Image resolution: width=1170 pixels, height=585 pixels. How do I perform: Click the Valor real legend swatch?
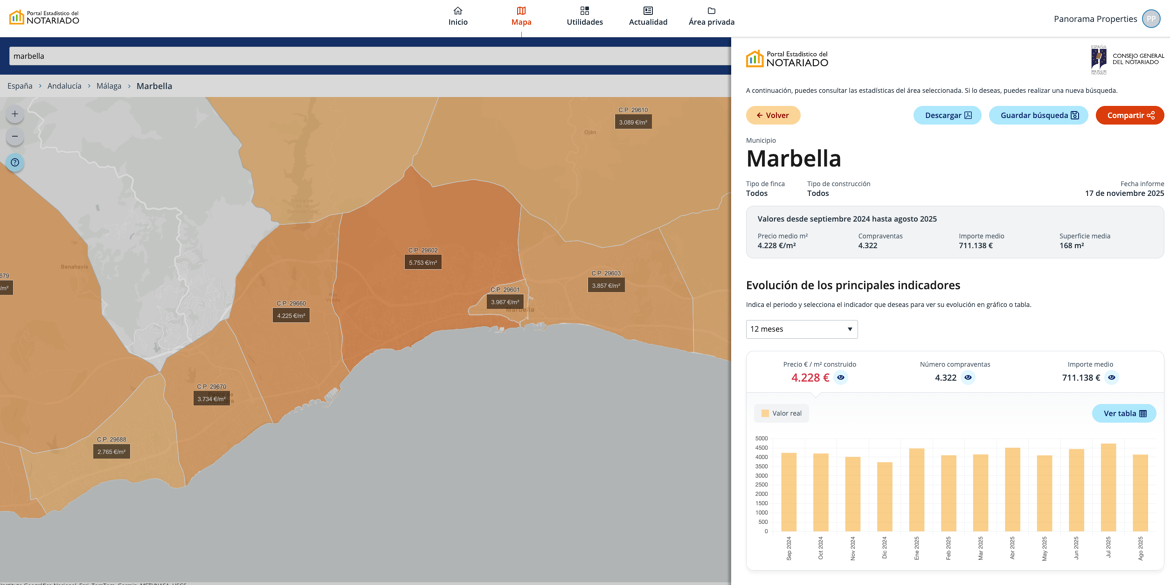(x=765, y=413)
